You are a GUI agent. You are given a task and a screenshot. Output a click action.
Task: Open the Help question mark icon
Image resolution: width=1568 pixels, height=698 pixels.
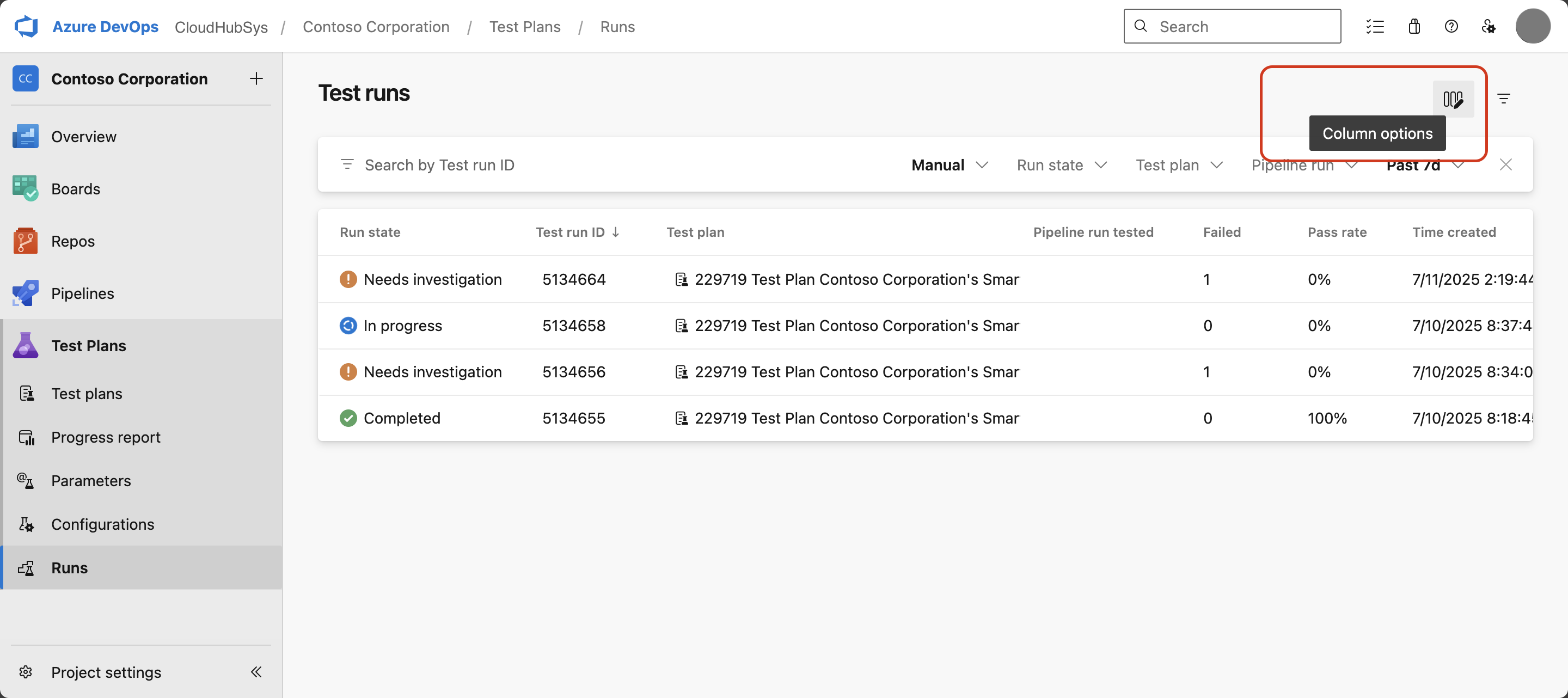1451,26
